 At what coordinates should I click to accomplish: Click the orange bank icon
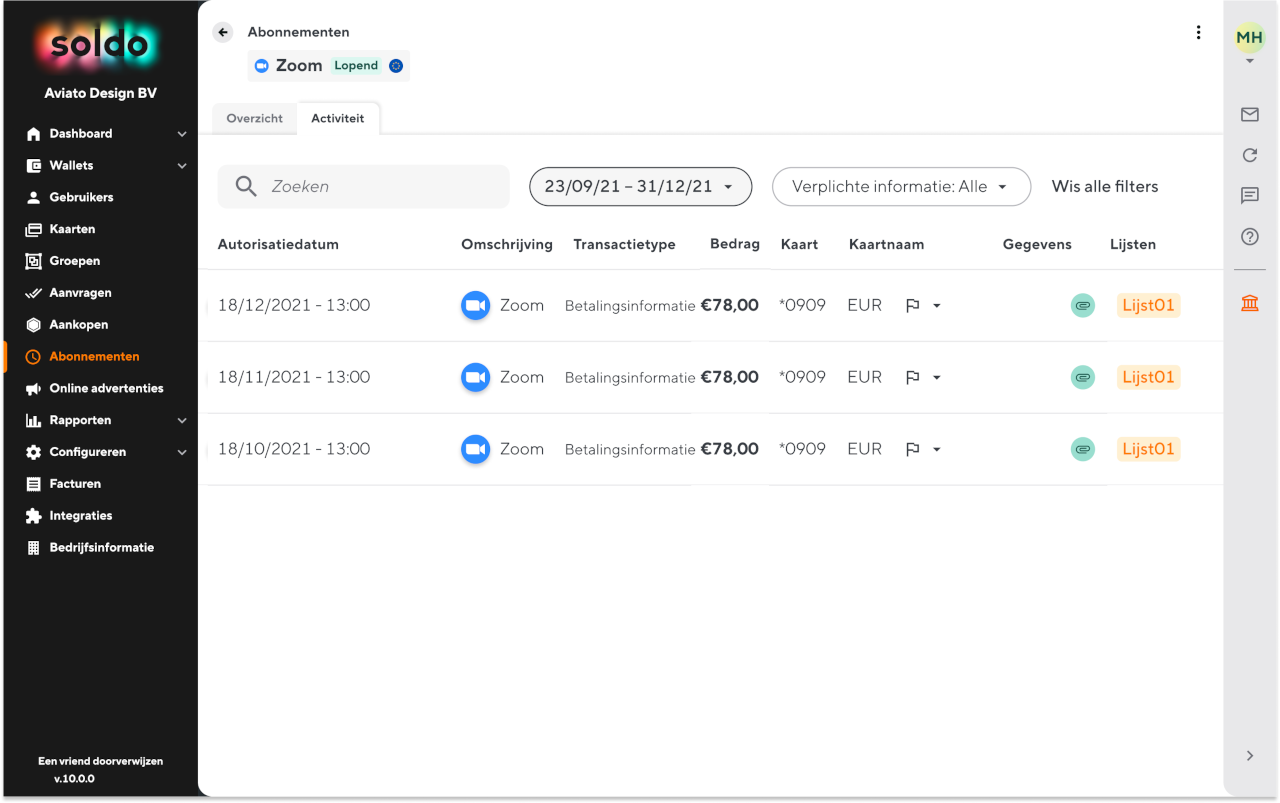(1249, 303)
